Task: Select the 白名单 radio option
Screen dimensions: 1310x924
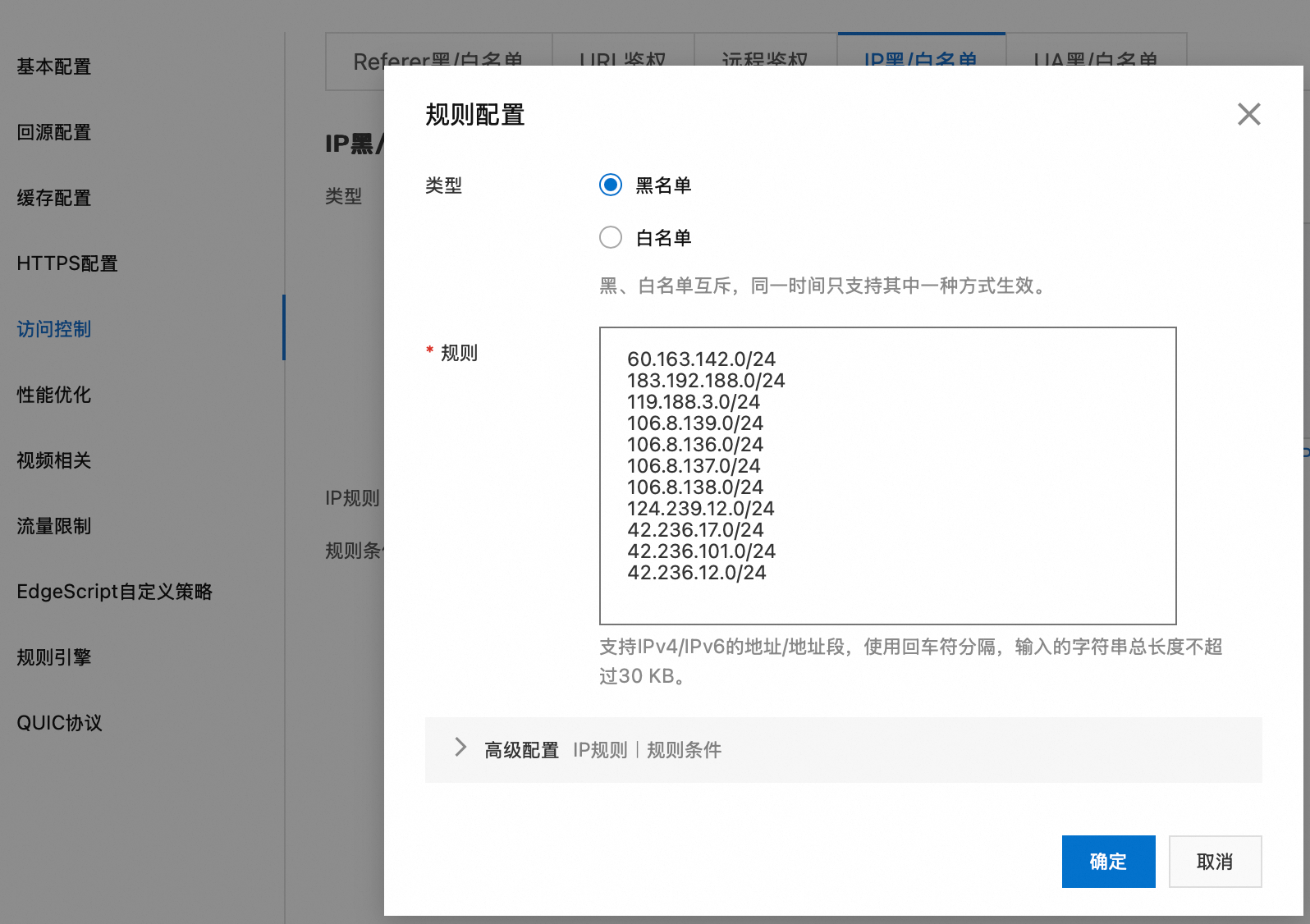Action: tap(611, 238)
